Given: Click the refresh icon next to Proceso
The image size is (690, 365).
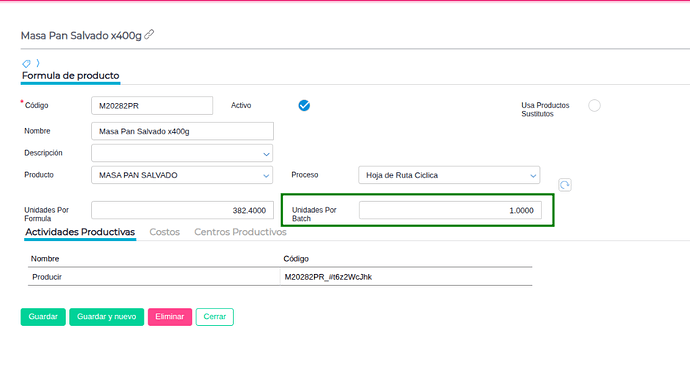Looking at the screenshot, I should point(565,185).
